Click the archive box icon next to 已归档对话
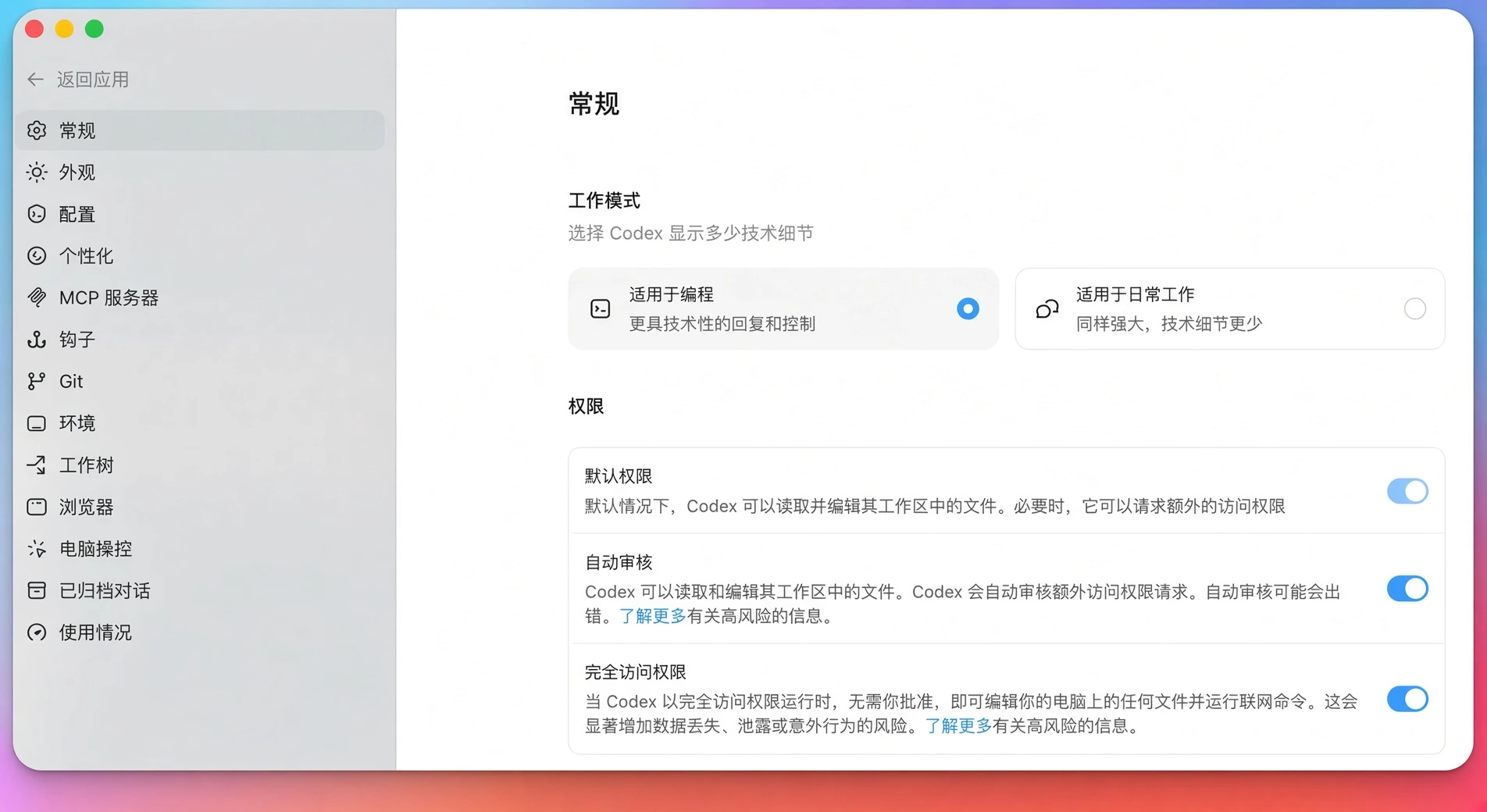The width and height of the screenshot is (1487, 812). click(37, 590)
